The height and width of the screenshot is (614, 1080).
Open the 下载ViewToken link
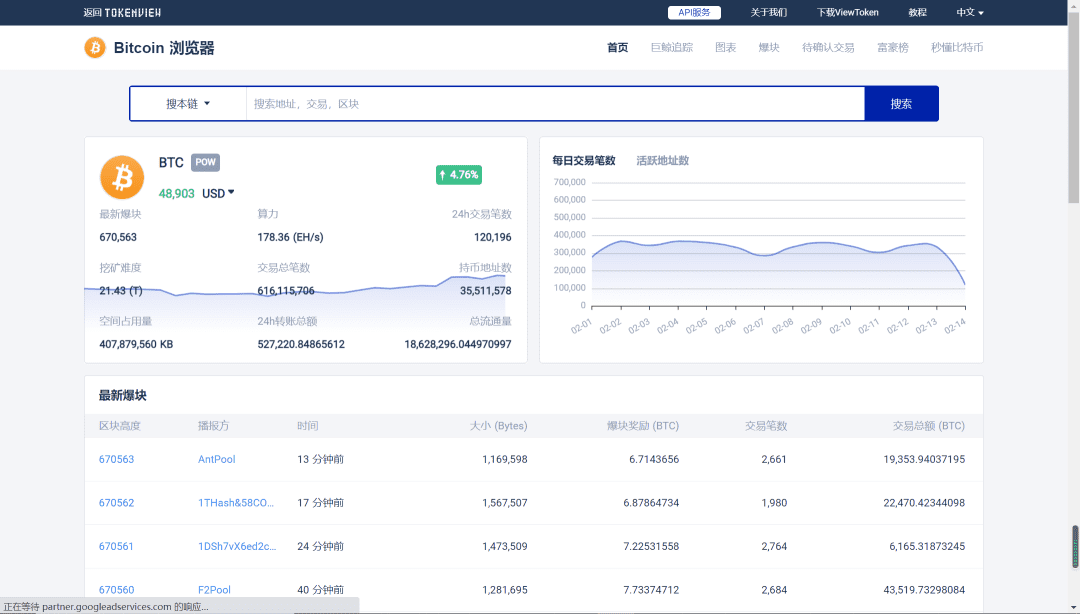point(847,12)
